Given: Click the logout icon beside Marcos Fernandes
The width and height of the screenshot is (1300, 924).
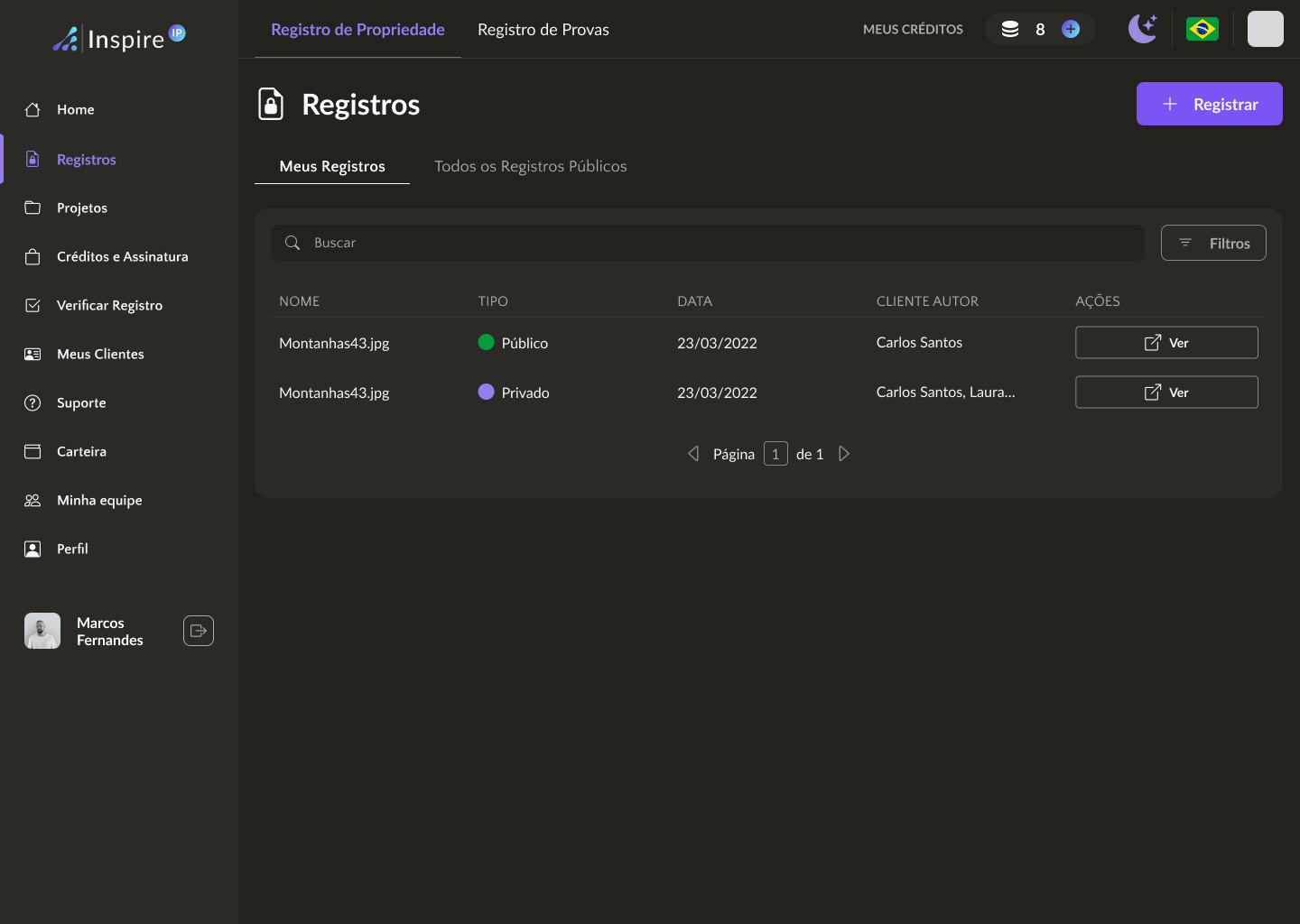Looking at the screenshot, I should (199, 631).
